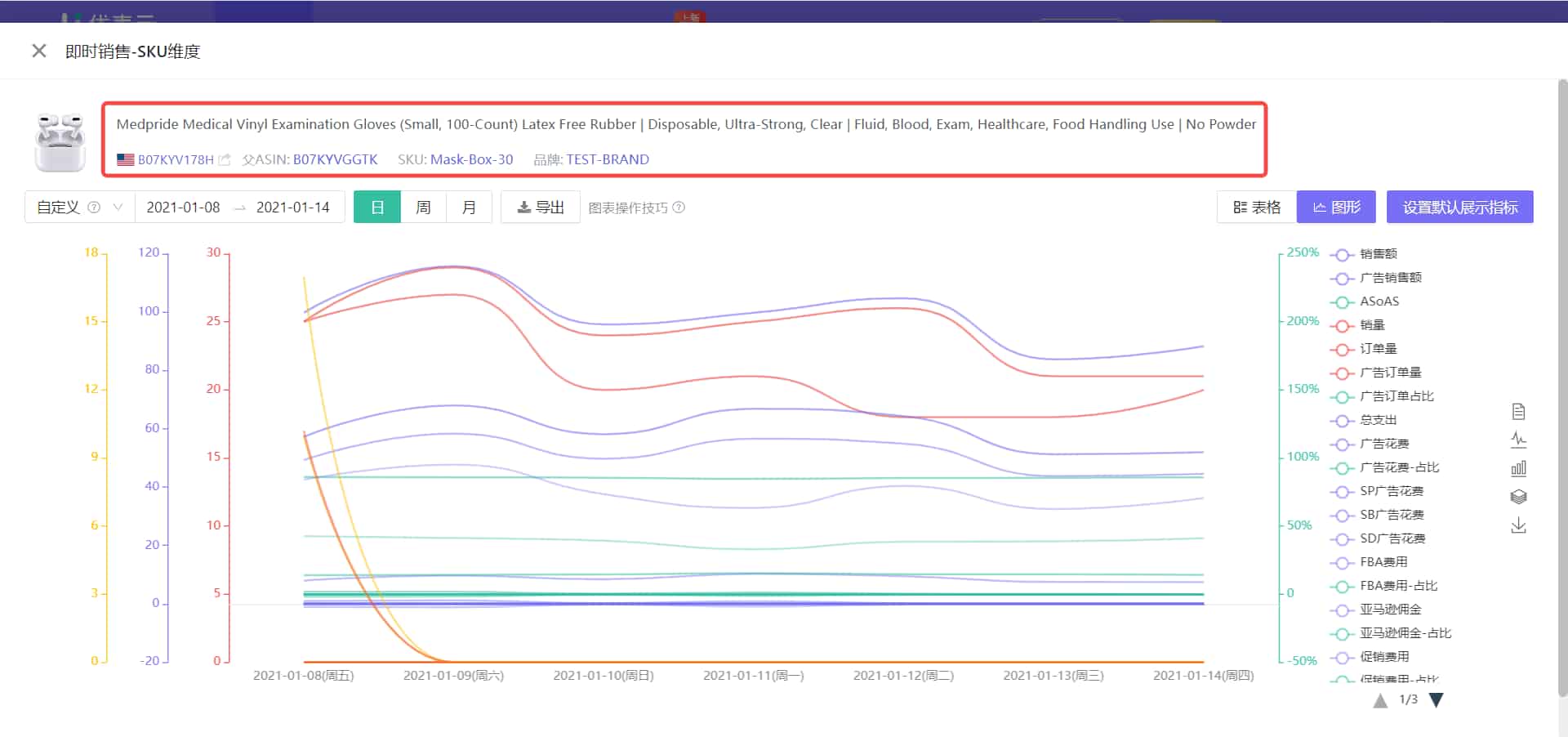Go to previous legend page arrow

coord(1380,700)
